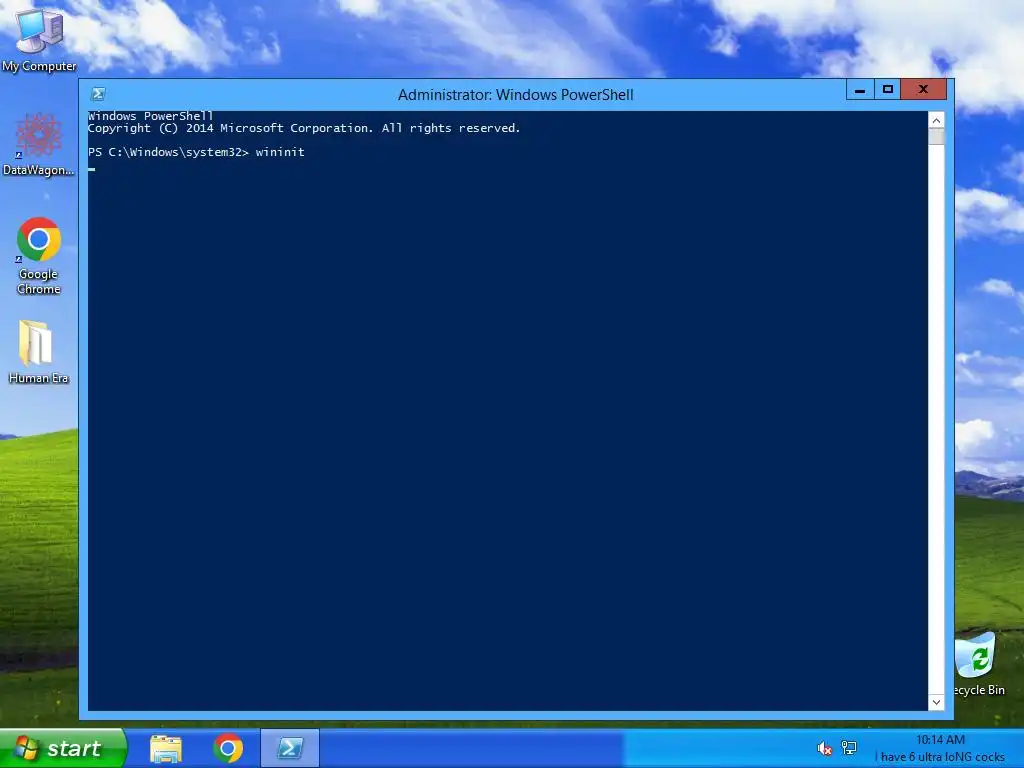Select the Human Era folder icon
The image size is (1024, 768).
(x=38, y=352)
